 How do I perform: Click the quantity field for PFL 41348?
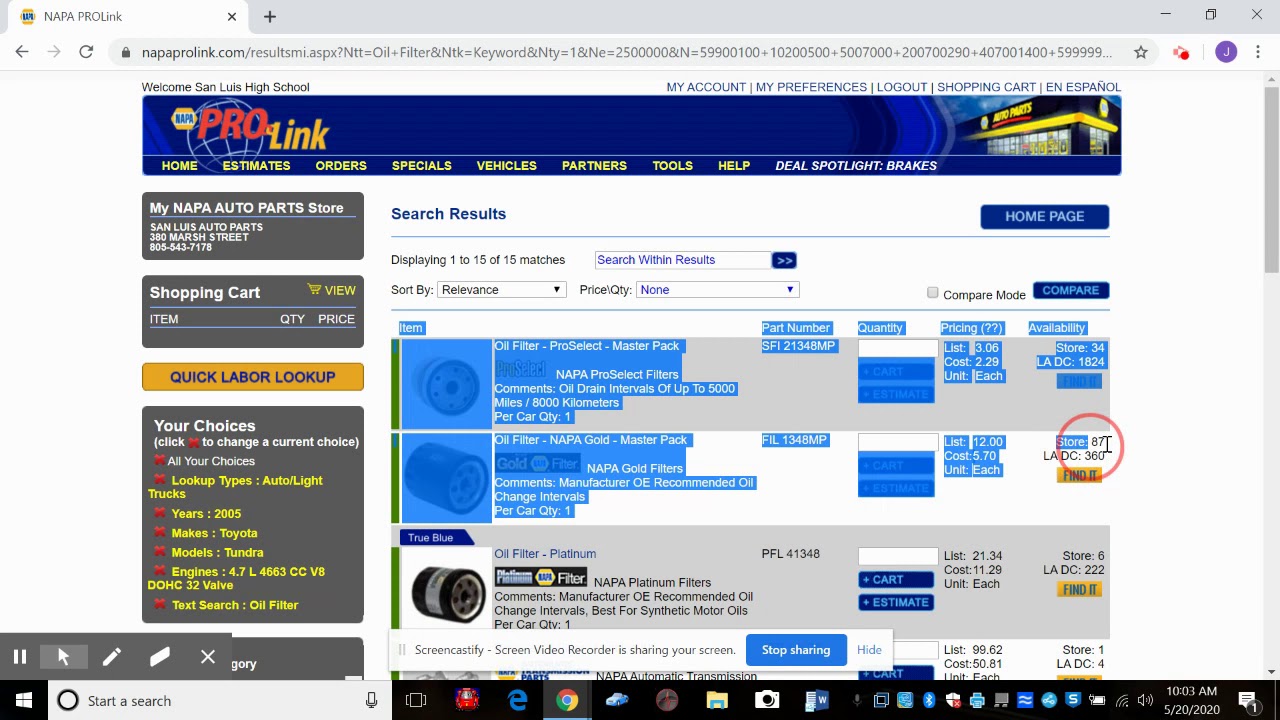[898, 557]
